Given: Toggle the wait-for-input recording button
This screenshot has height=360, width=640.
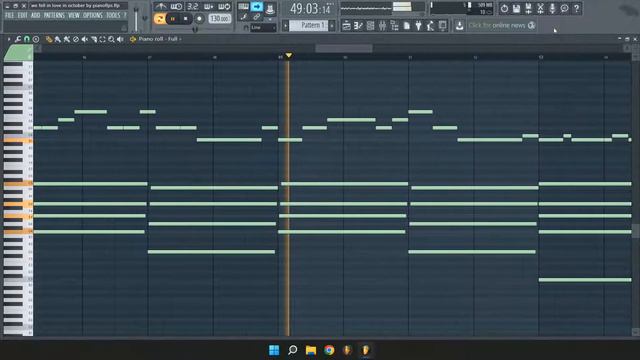Looking at the screenshot, I should pyautogui.click(x=176, y=7).
